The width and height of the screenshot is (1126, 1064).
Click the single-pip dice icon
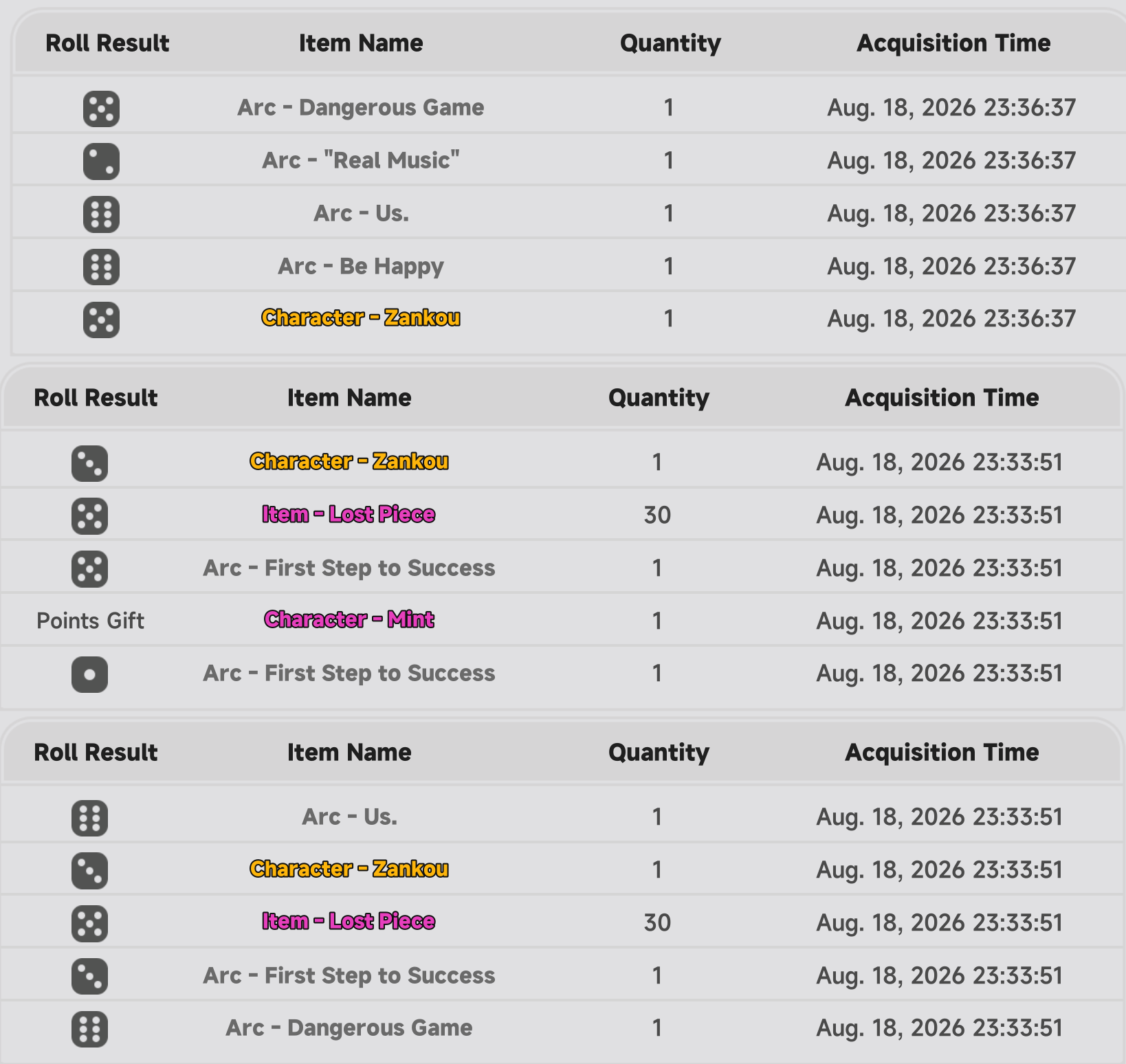point(89,674)
